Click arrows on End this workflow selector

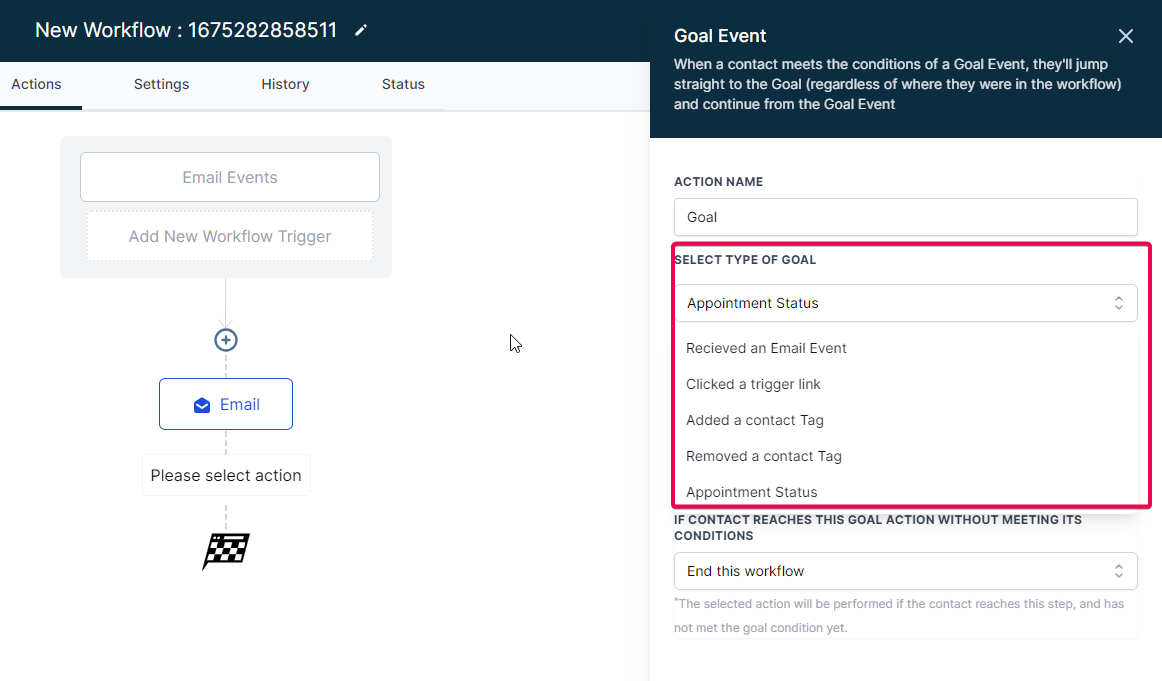(1118, 571)
